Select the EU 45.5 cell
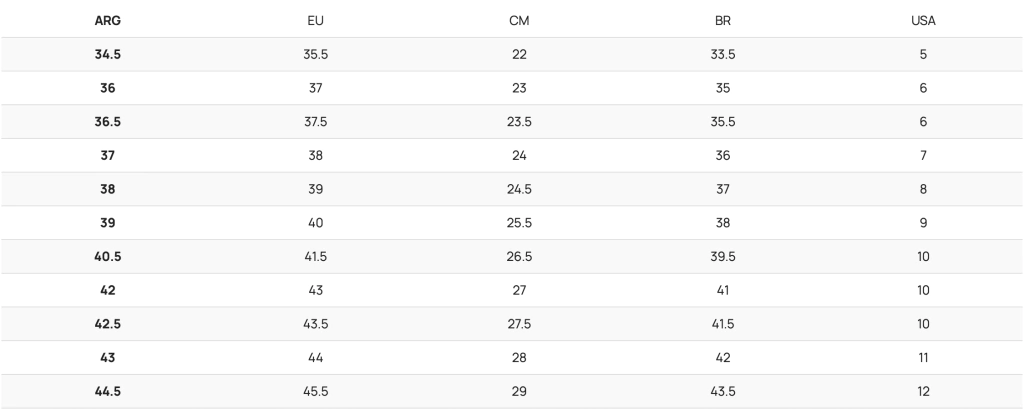The width and height of the screenshot is (1024, 409). (x=315, y=391)
